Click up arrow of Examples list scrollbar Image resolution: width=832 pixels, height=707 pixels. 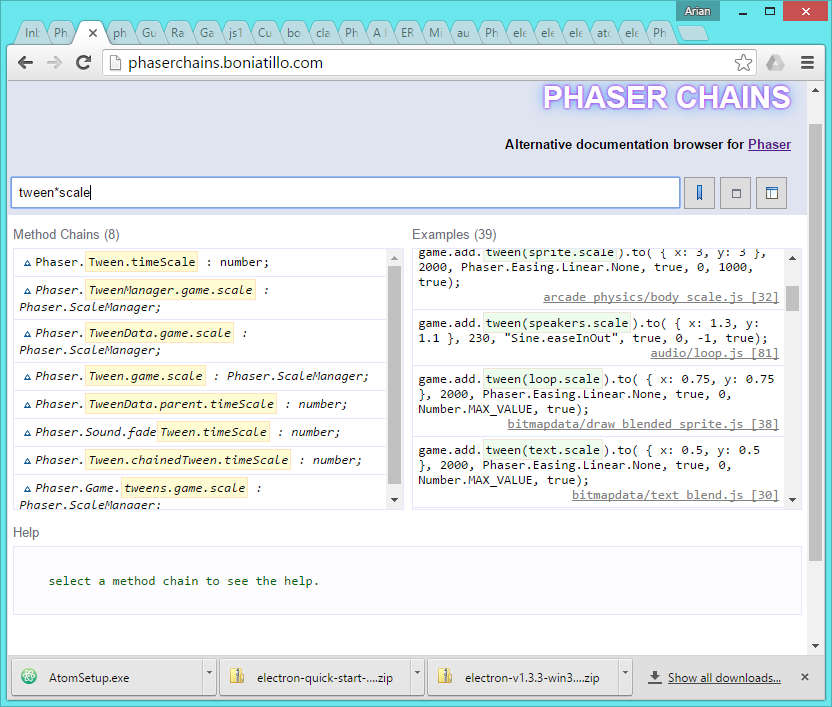click(x=792, y=258)
